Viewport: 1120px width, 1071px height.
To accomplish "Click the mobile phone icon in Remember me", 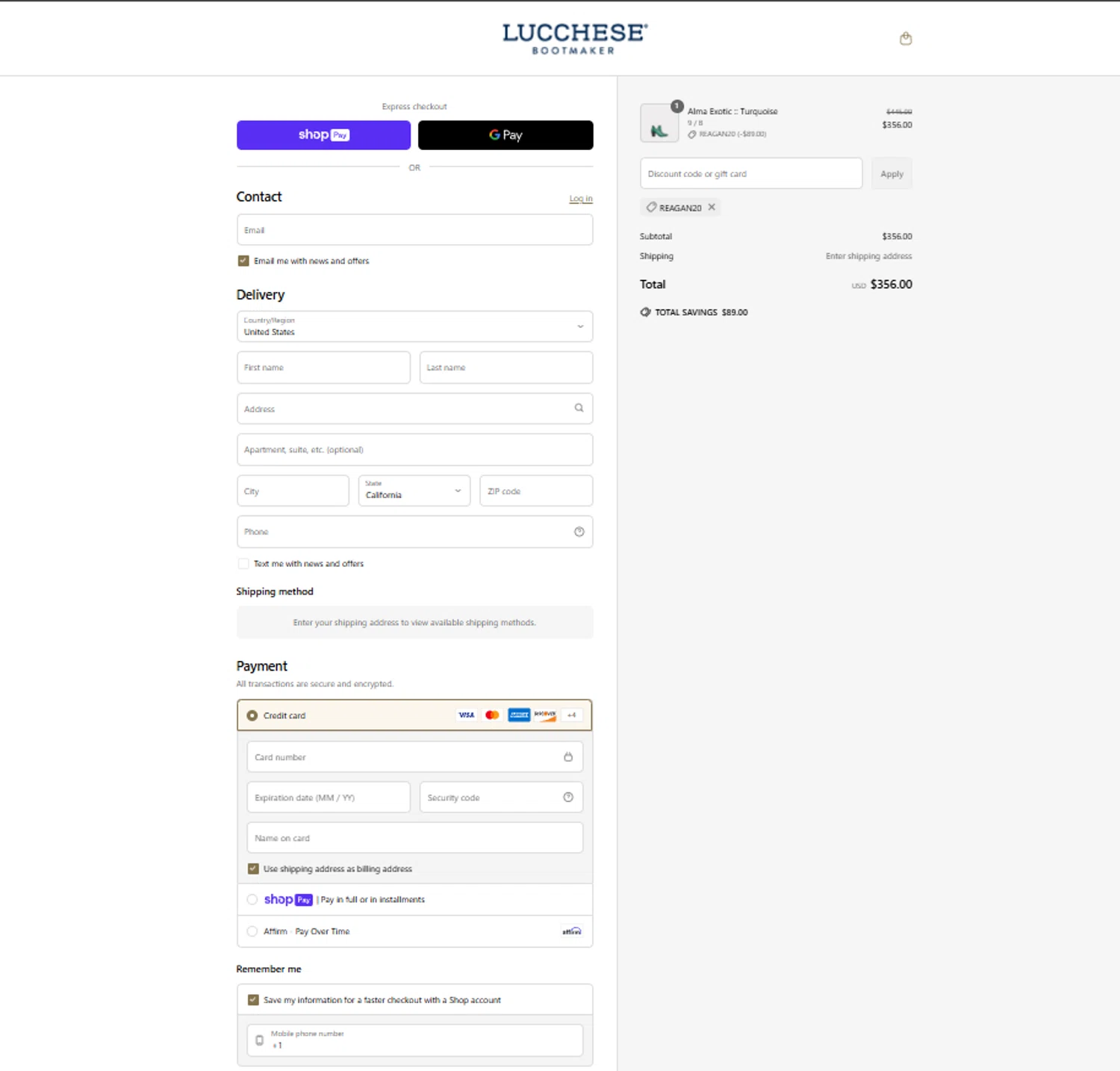I will 260,1040.
